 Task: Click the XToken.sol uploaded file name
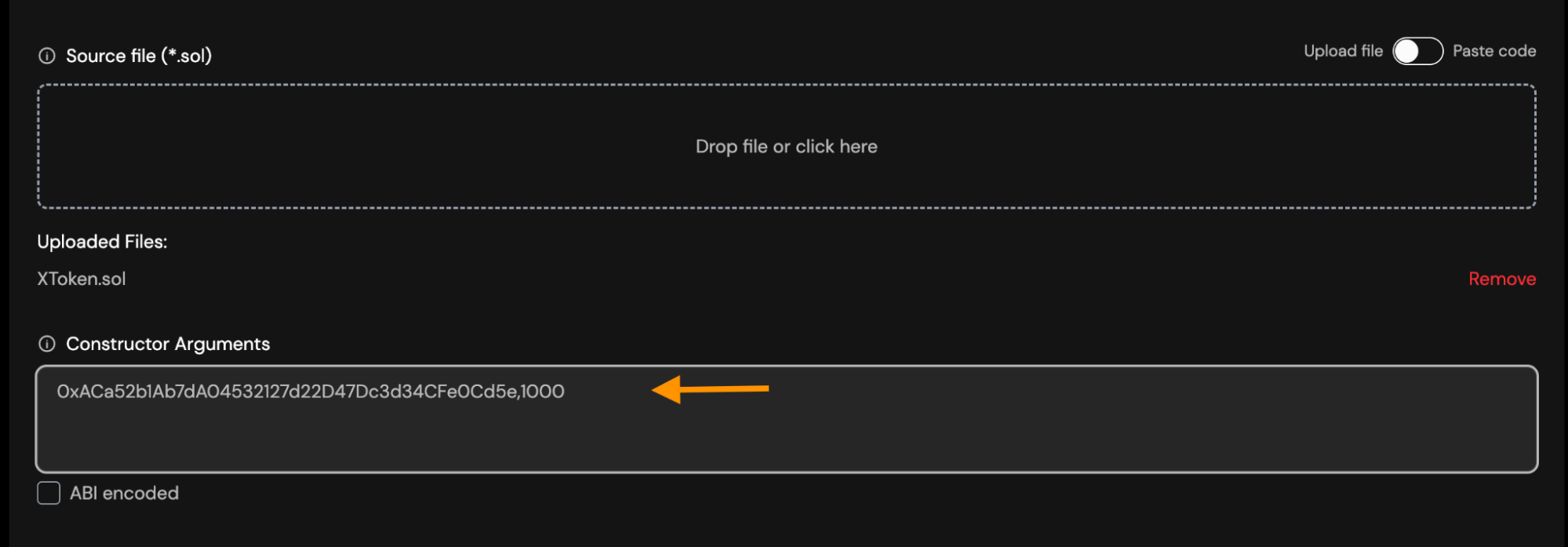click(82, 279)
